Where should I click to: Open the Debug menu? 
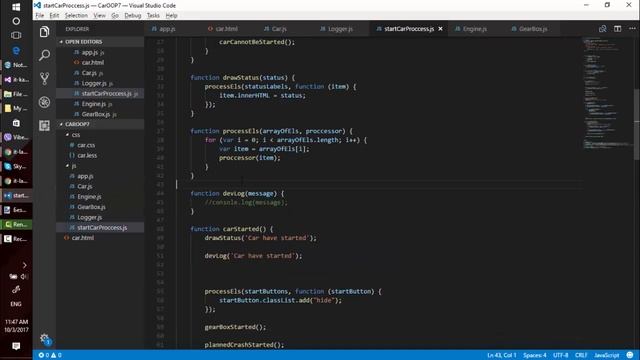pyautogui.click(x=133, y=16)
